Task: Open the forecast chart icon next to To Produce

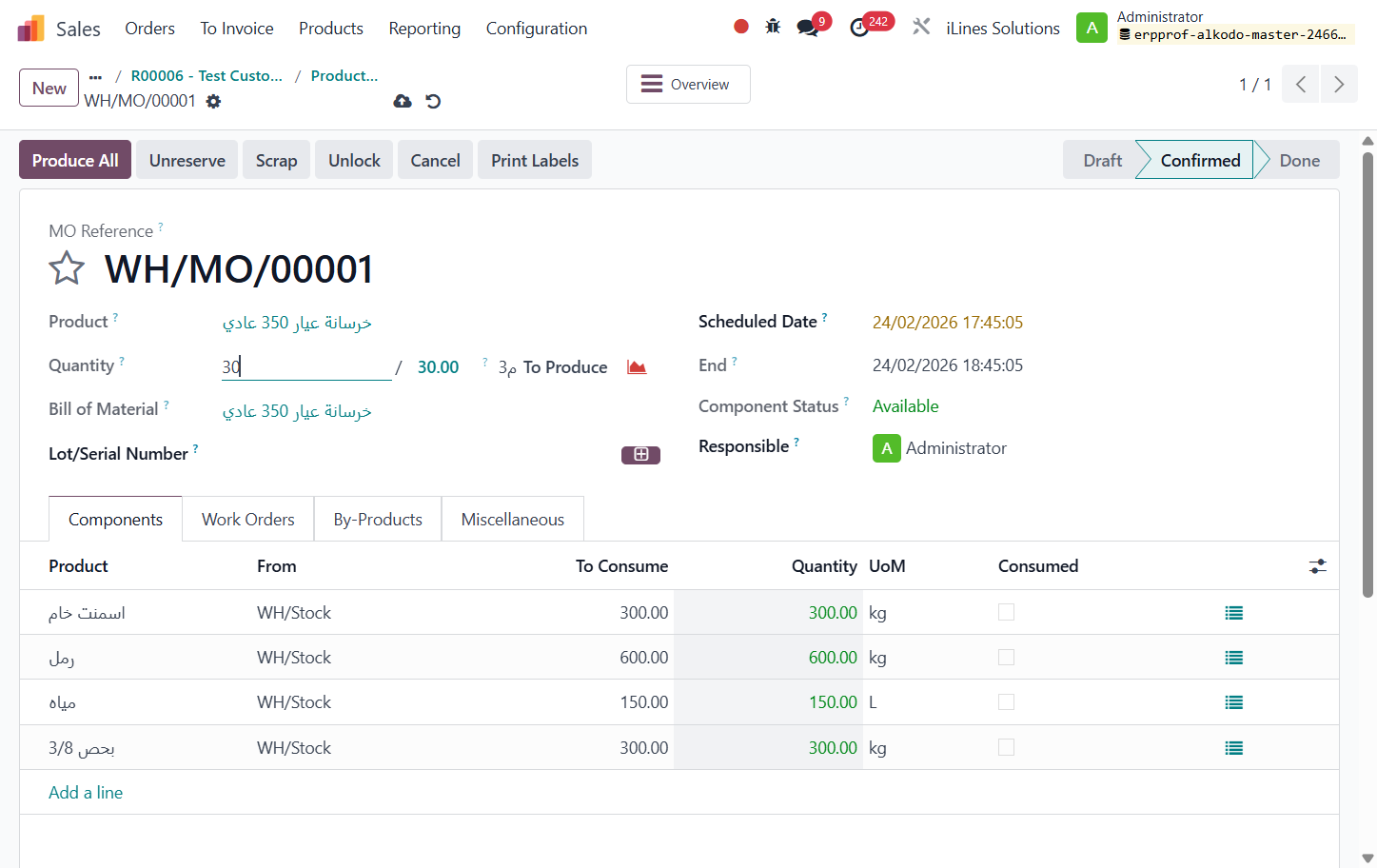Action: [x=637, y=367]
